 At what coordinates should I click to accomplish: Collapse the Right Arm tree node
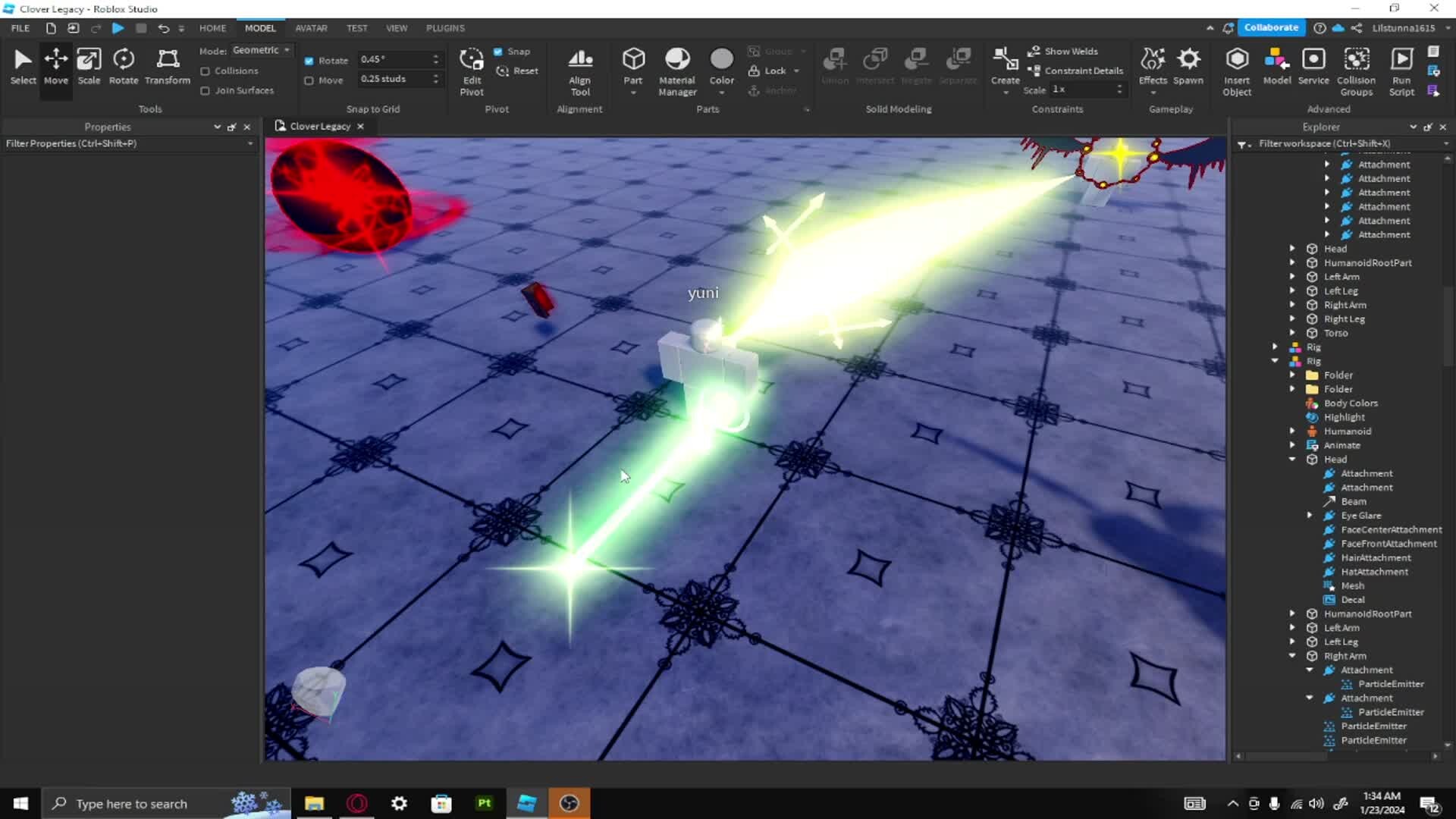1293,656
